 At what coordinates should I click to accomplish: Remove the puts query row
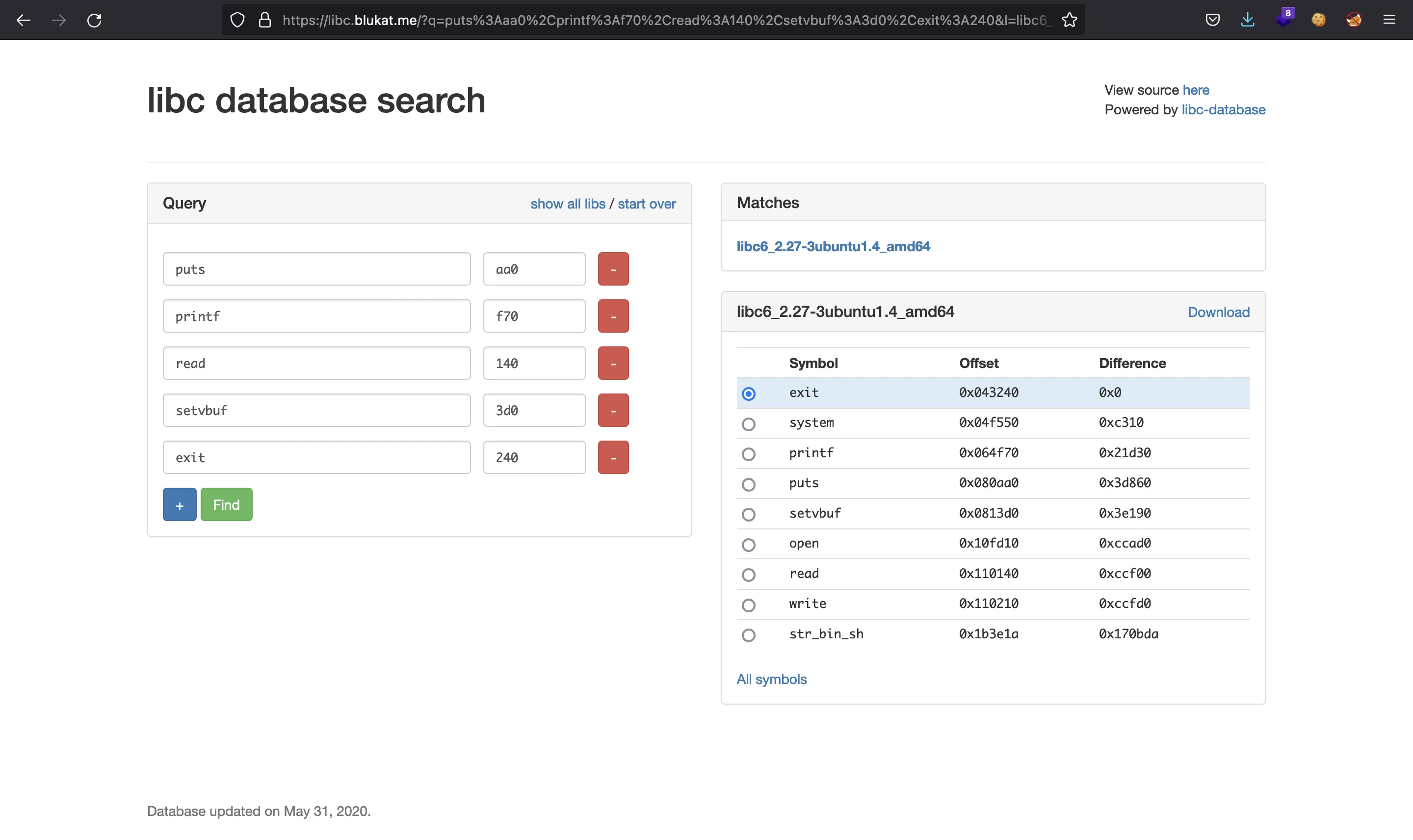click(613, 269)
